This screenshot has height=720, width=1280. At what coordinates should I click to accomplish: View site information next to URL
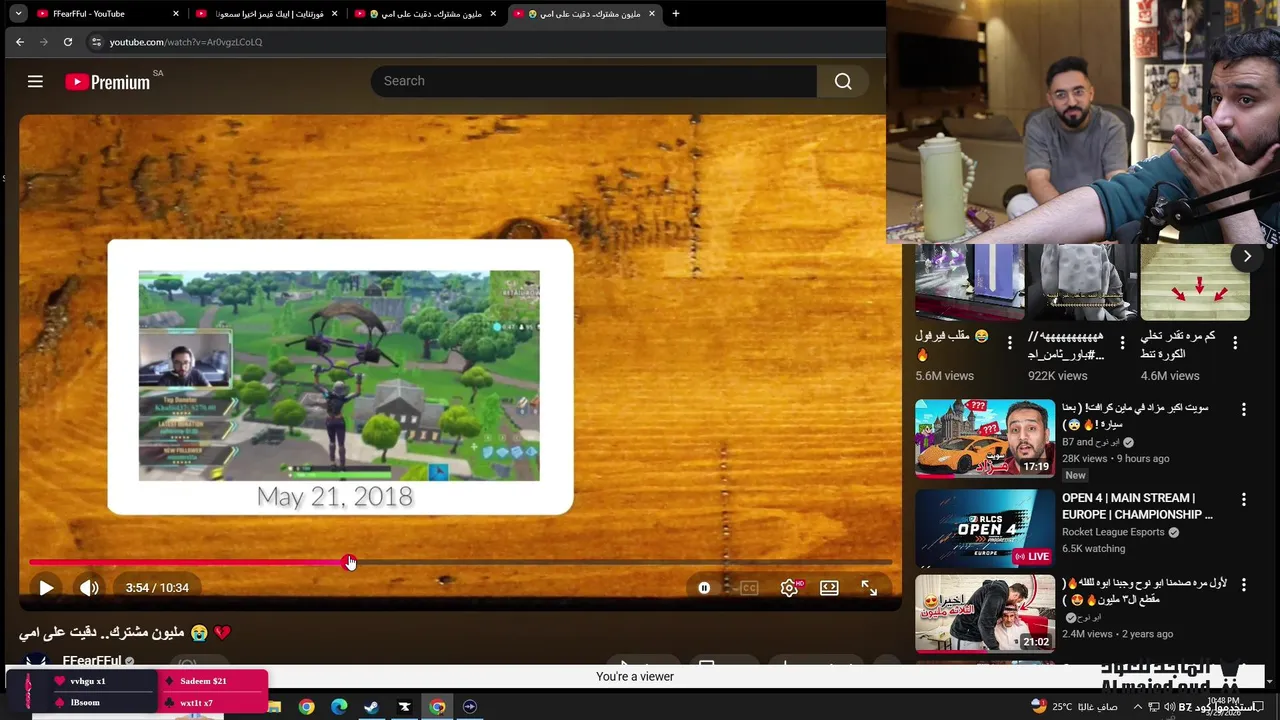[96, 42]
